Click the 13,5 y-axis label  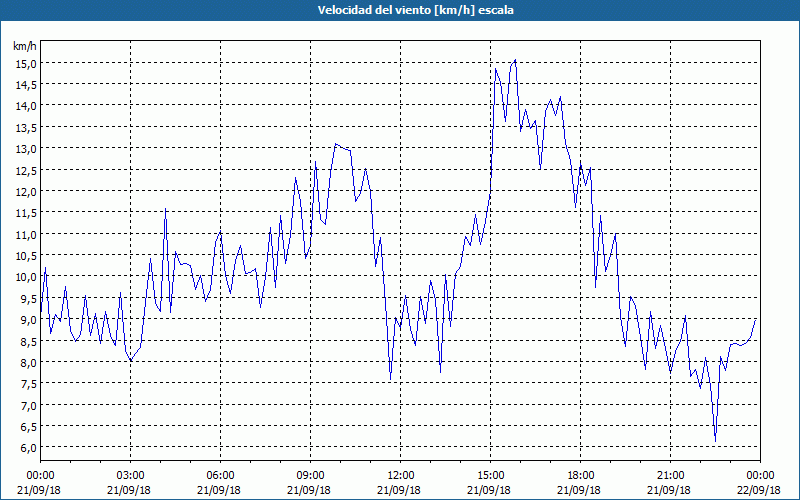pyautogui.click(x=27, y=128)
